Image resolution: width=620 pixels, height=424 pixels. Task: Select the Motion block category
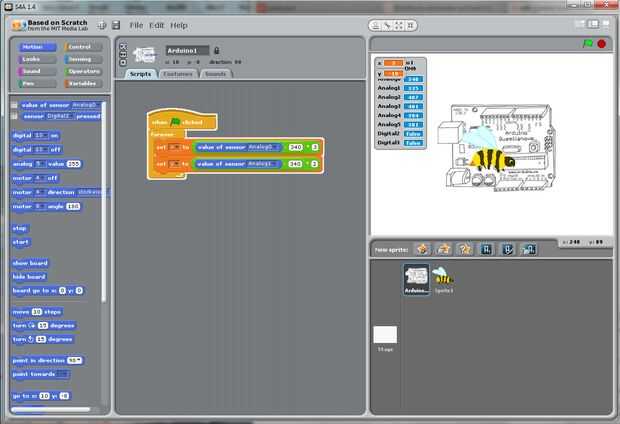point(37,47)
